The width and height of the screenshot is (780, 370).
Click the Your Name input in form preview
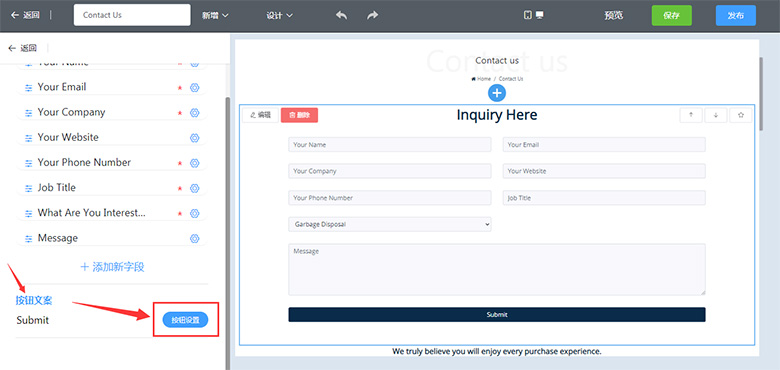[x=390, y=145]
